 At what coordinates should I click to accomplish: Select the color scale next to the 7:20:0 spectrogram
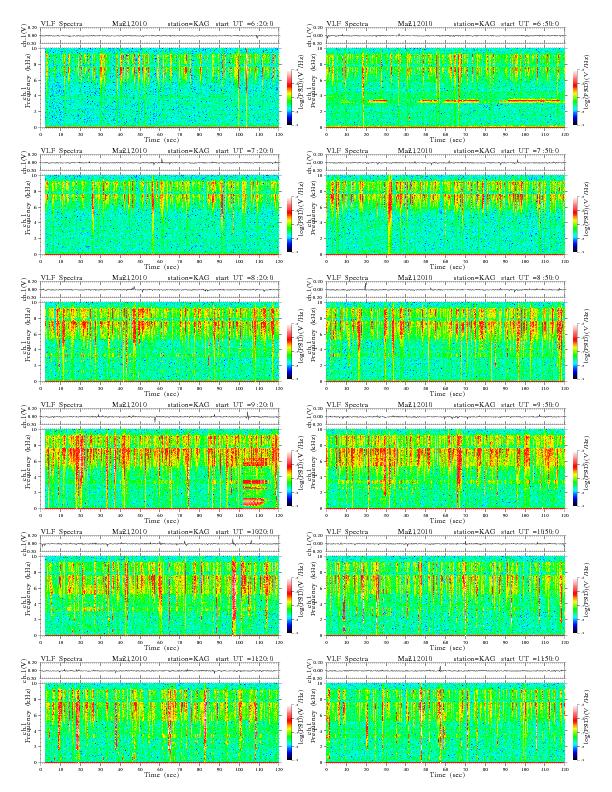289,224
